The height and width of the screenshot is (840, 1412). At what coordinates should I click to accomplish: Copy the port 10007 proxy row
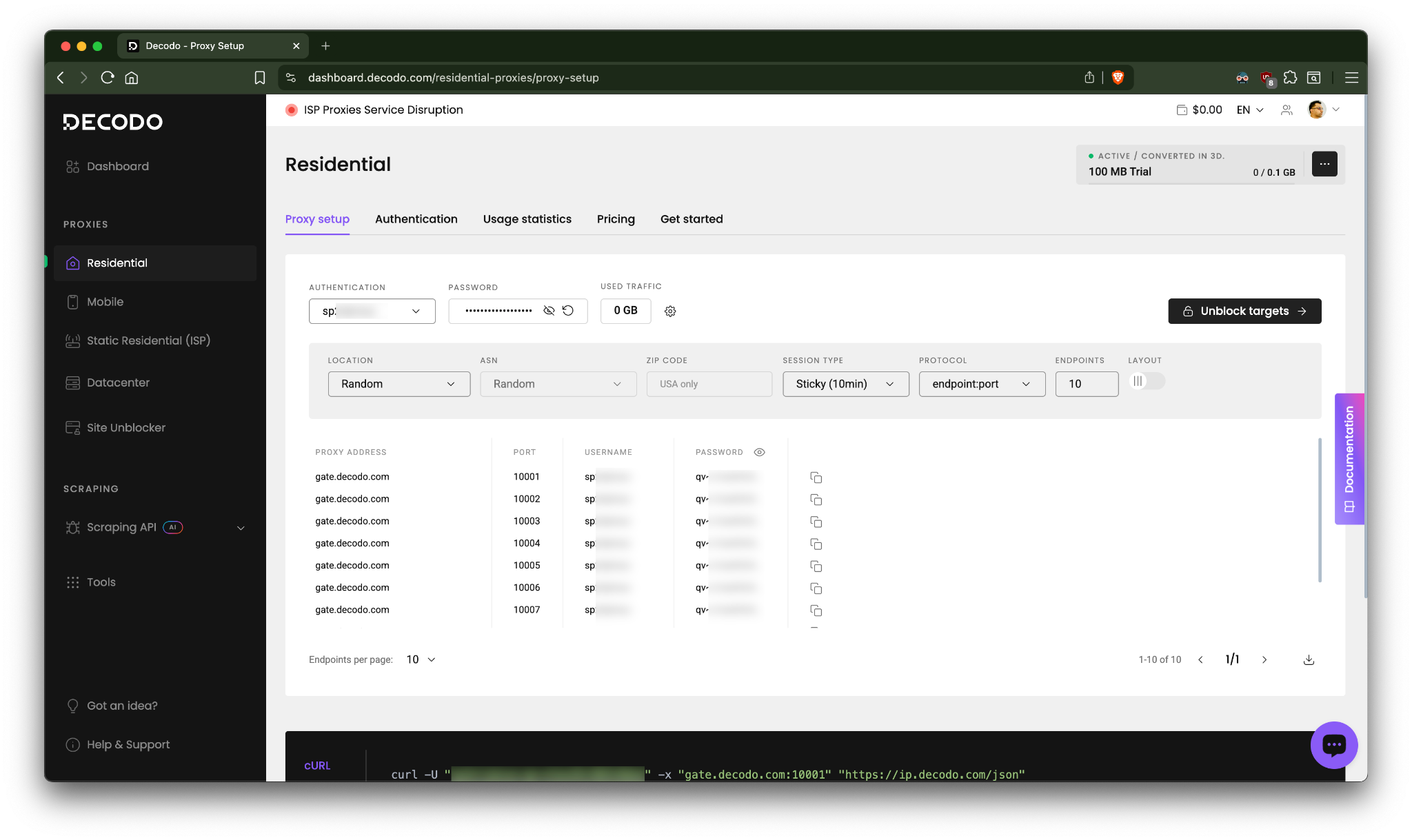[816, 611]
